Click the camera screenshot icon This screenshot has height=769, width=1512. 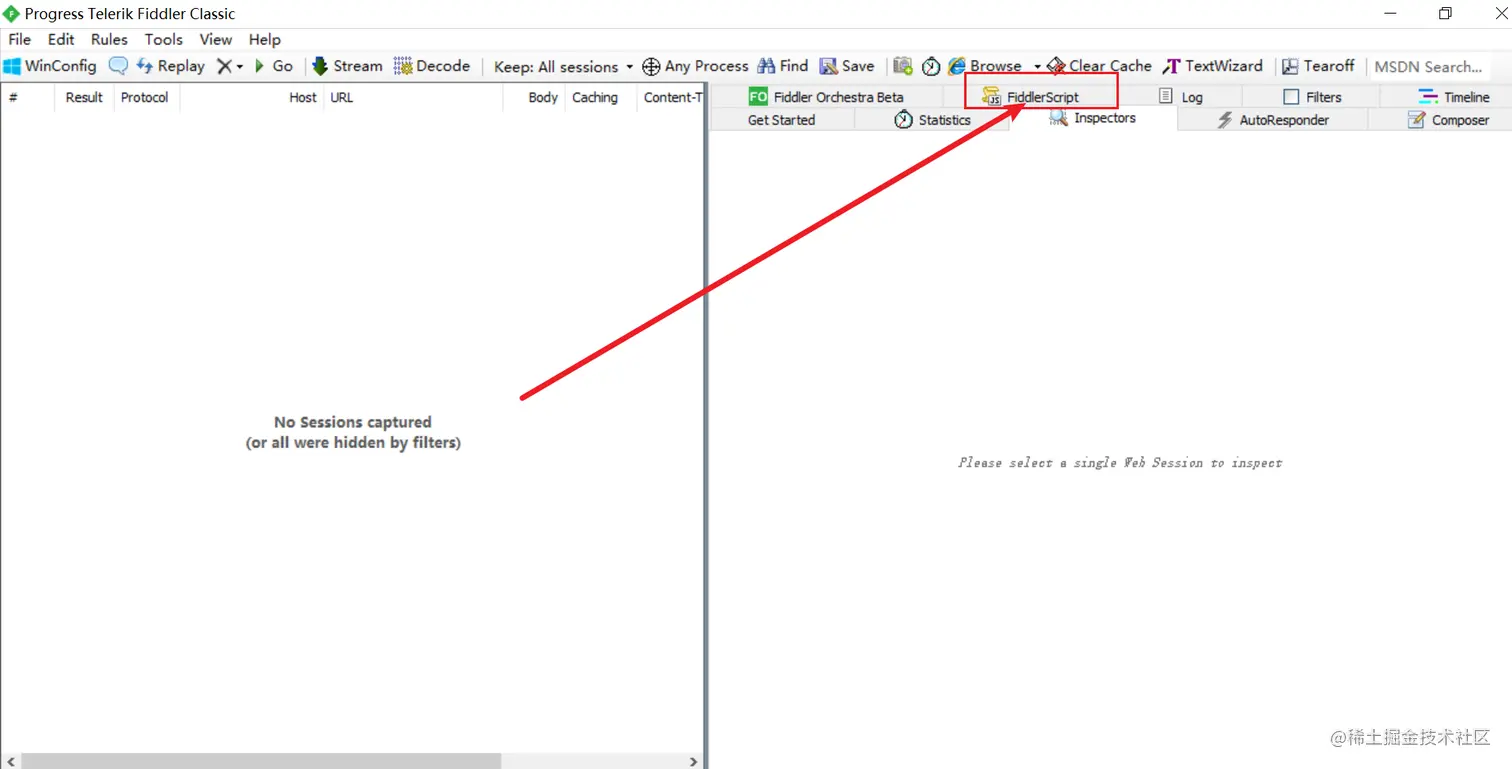[x=903, y=66]
